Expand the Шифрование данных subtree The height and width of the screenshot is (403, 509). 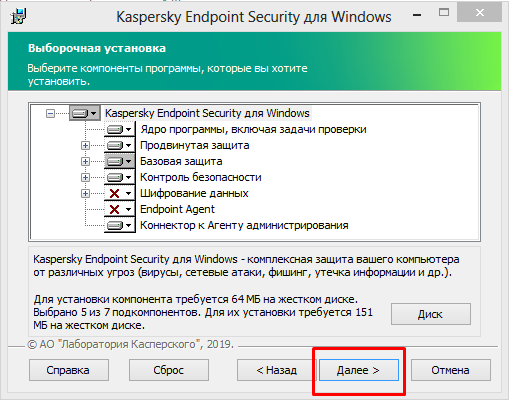tap(85, 194)
